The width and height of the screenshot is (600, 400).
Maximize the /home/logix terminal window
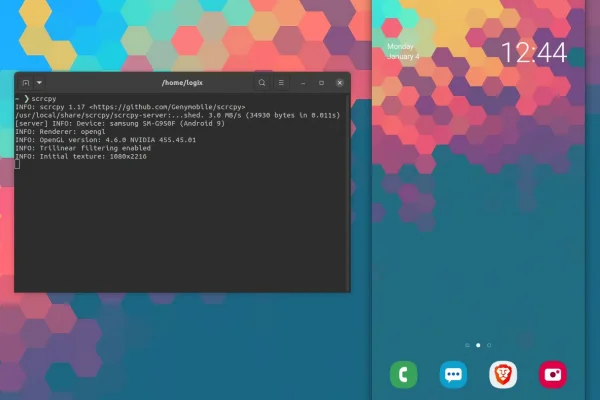coord(321,83)
